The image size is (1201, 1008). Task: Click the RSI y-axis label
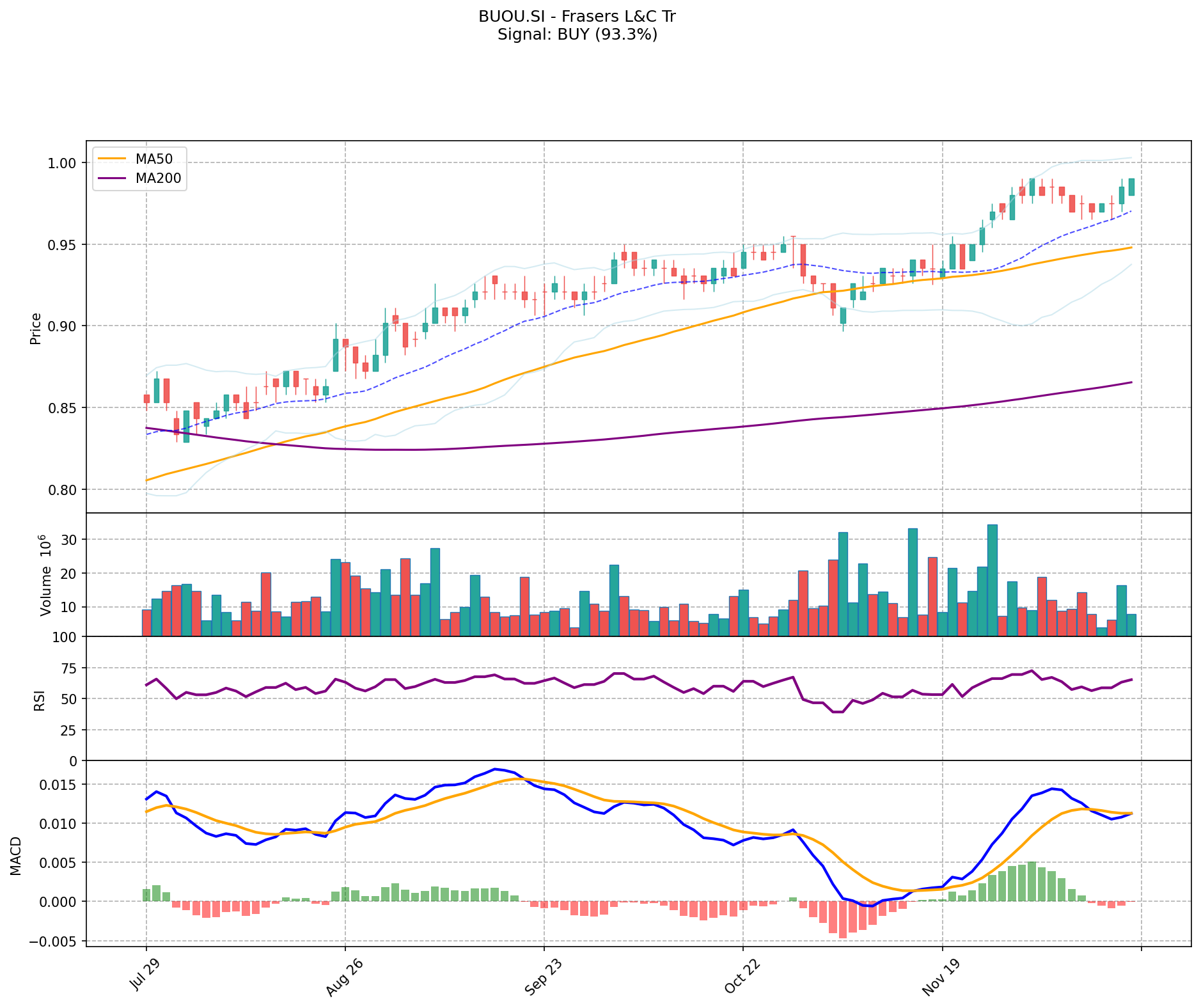pyautogui.click(x=40, y=700)
